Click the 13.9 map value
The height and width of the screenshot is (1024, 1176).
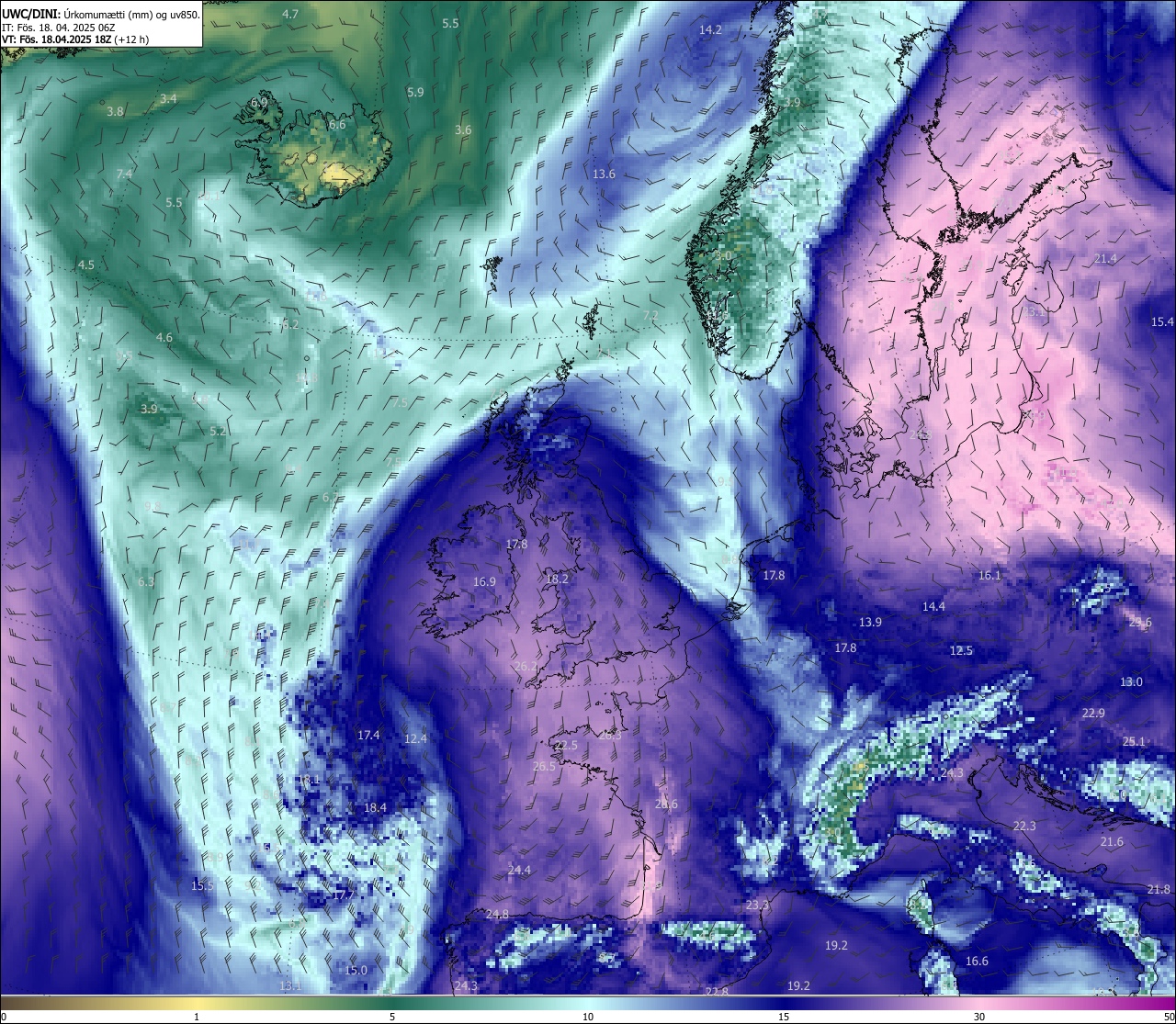click(870, 622)
